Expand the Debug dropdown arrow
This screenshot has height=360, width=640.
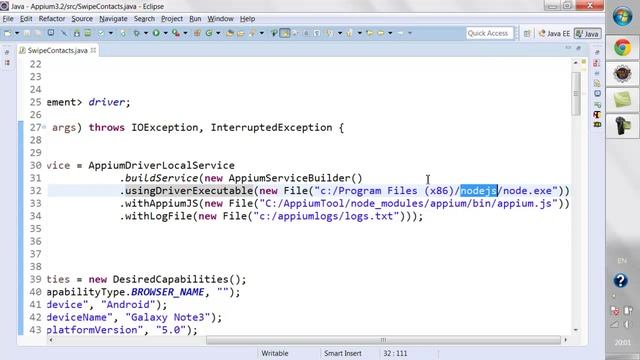145,33
